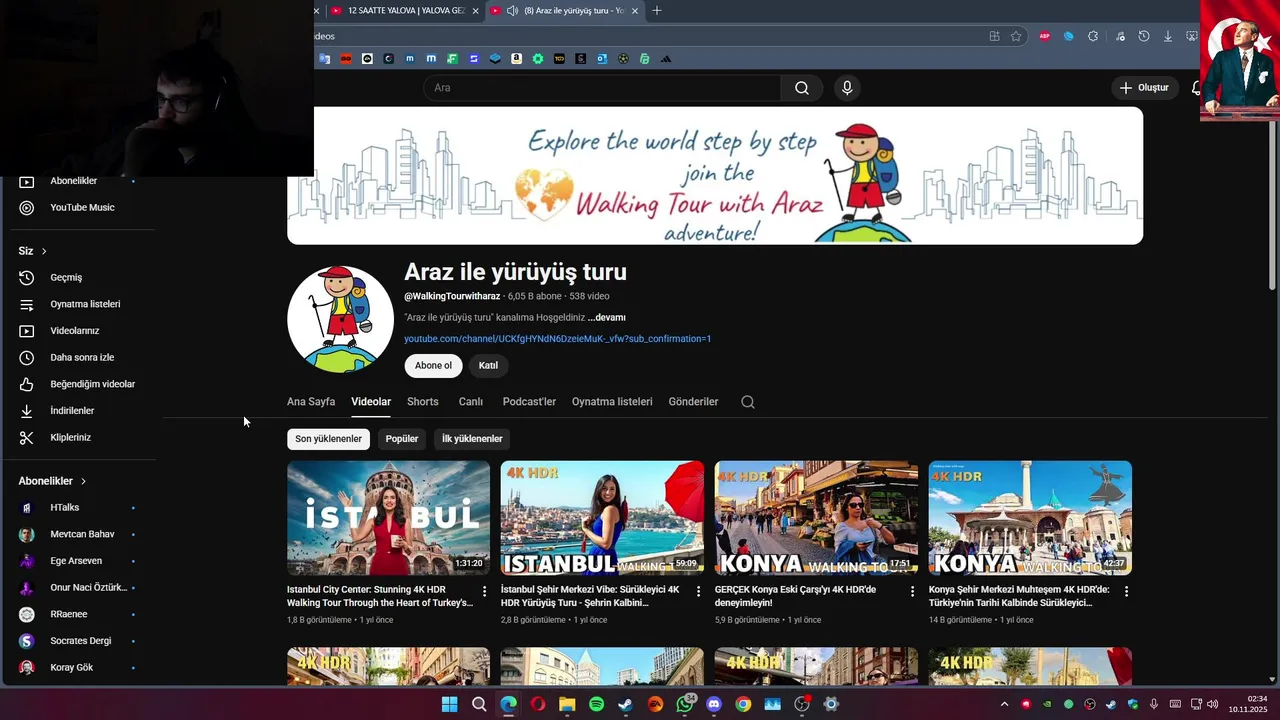Viewport: 1280px width, 720px height.
Task: Open Ege Arseven subscription channel
Action: click(78, 561)
